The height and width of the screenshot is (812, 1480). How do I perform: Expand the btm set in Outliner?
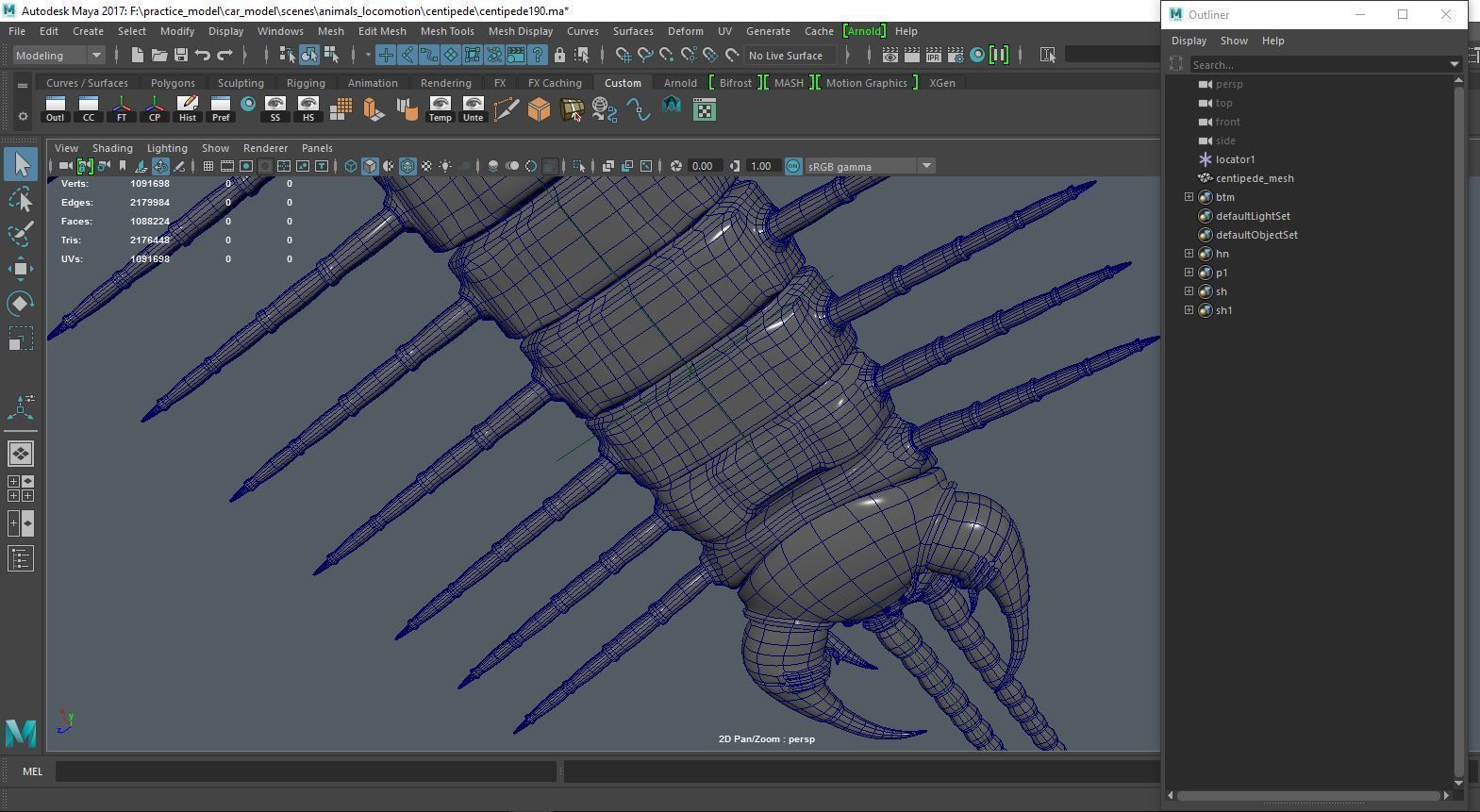[x=1189, y=197]
